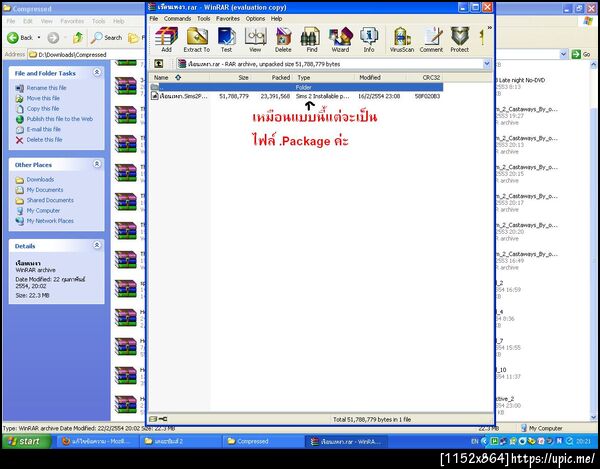Viewport: 600px width, 469px height.
Task: Click the View file icon
Action: (255, 39)
